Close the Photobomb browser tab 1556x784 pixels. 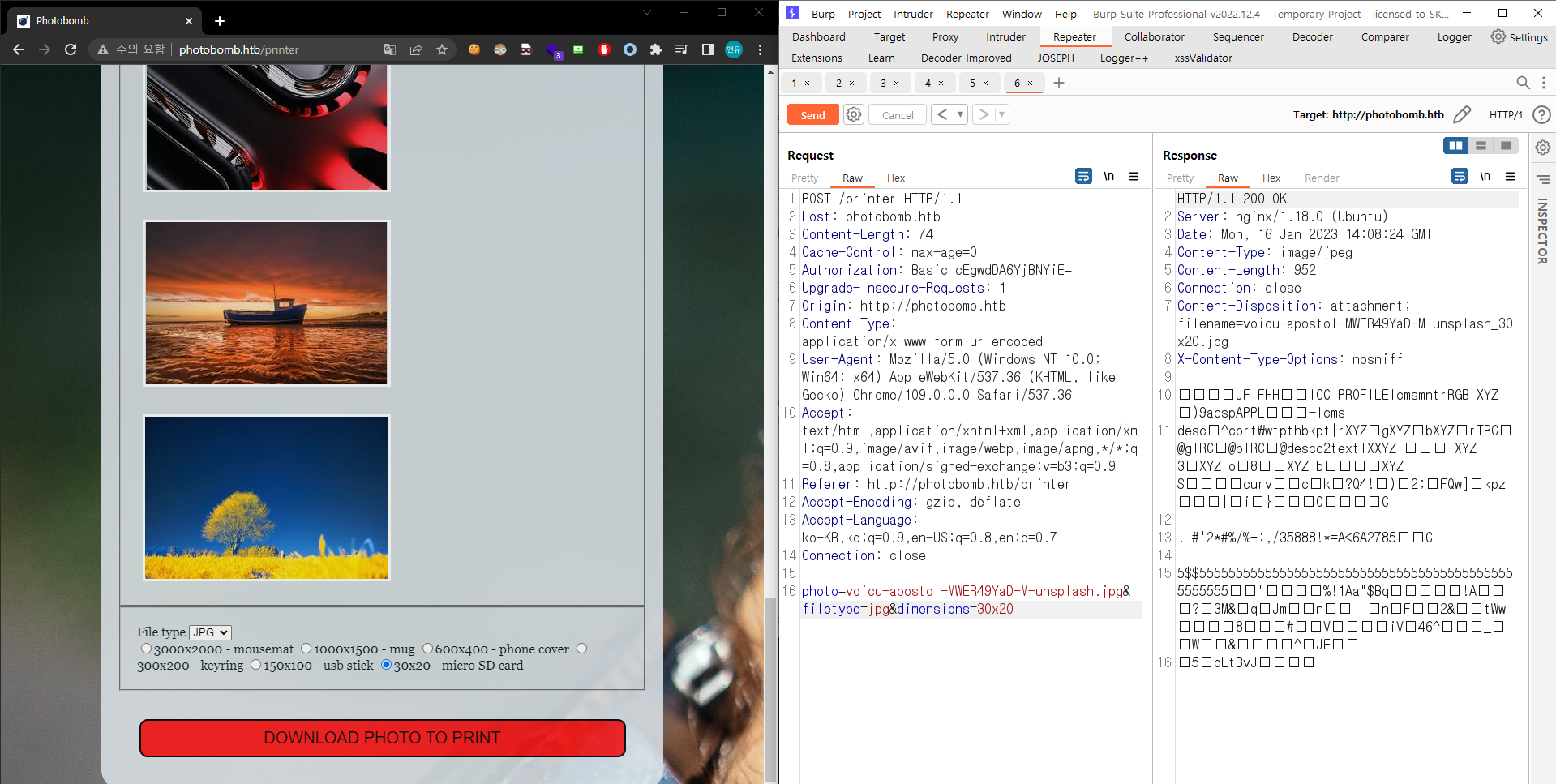pos(189,21)
